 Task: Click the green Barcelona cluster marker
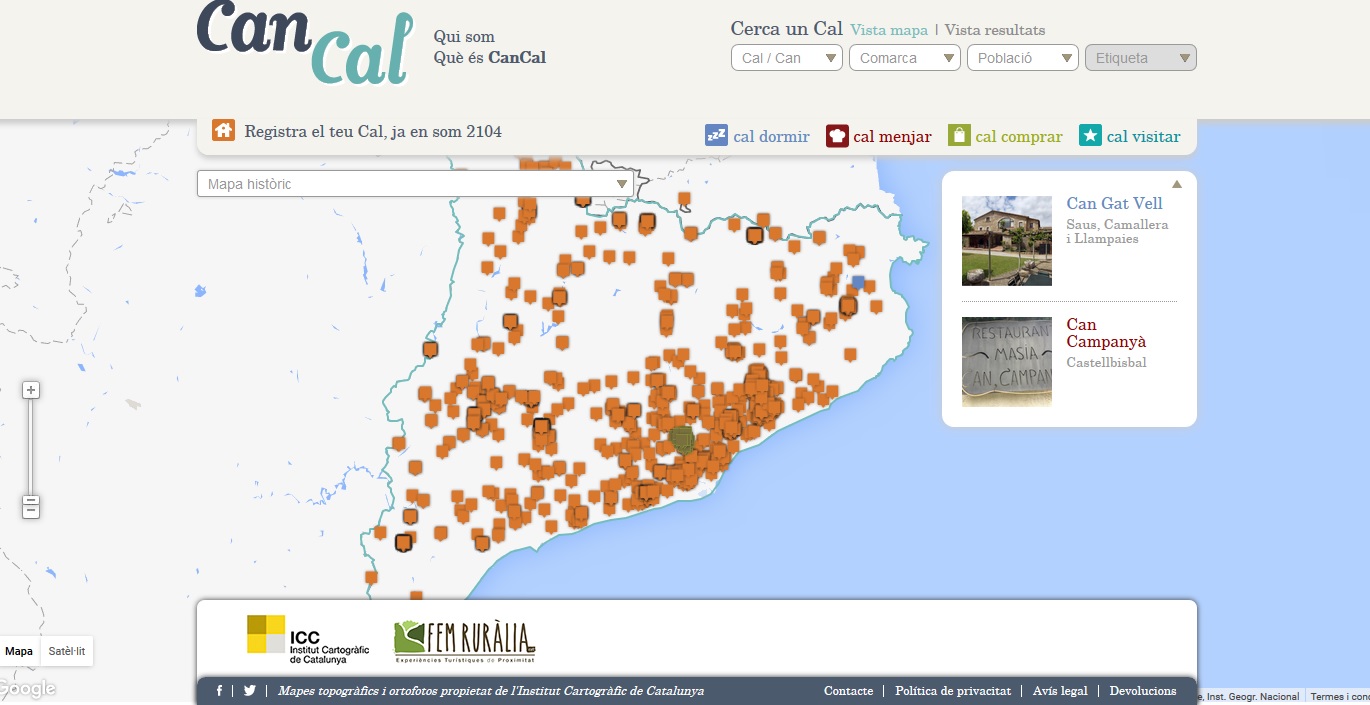coord(682,439)
